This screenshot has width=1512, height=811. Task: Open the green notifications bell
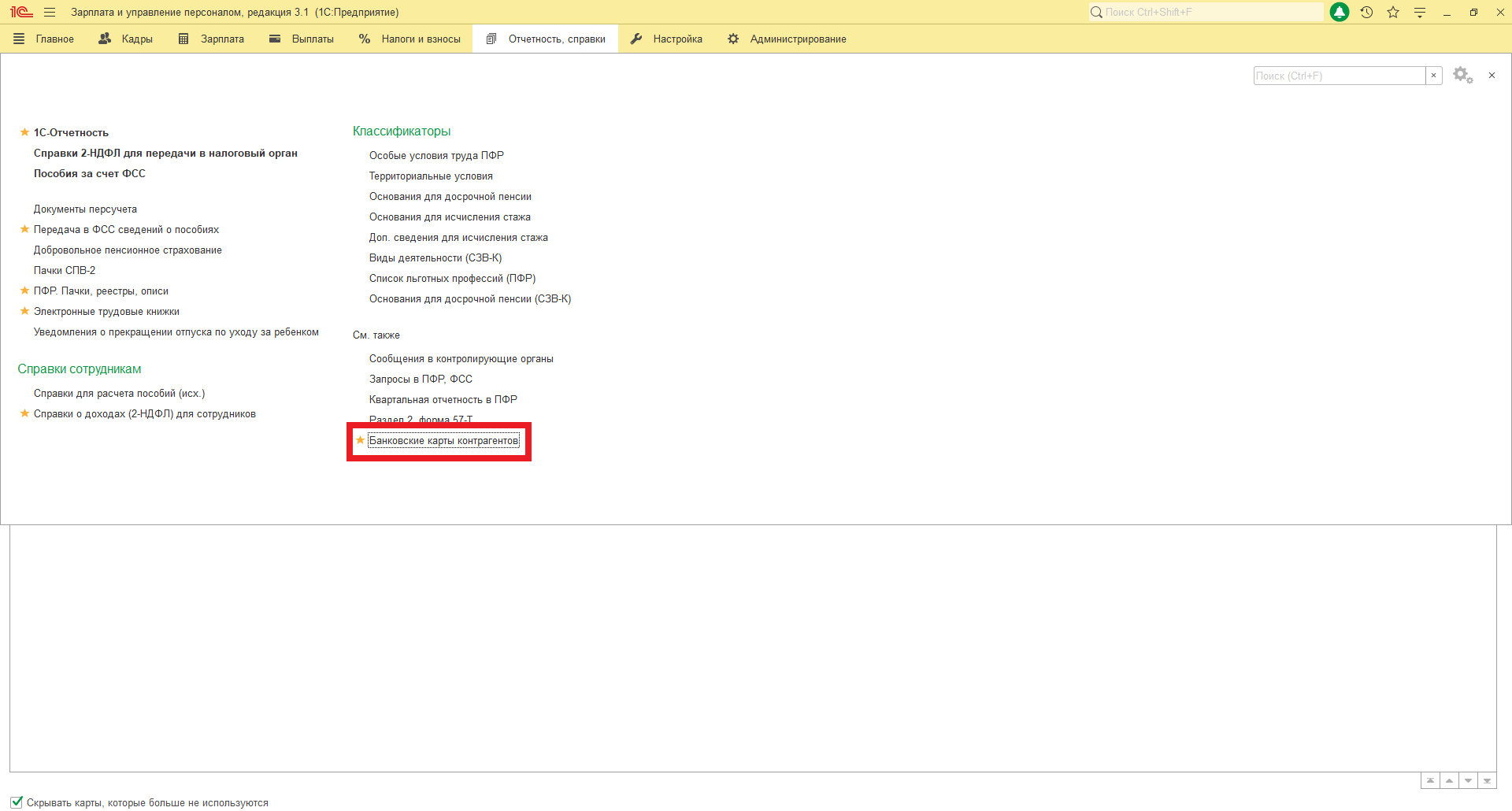(1339, 13)
